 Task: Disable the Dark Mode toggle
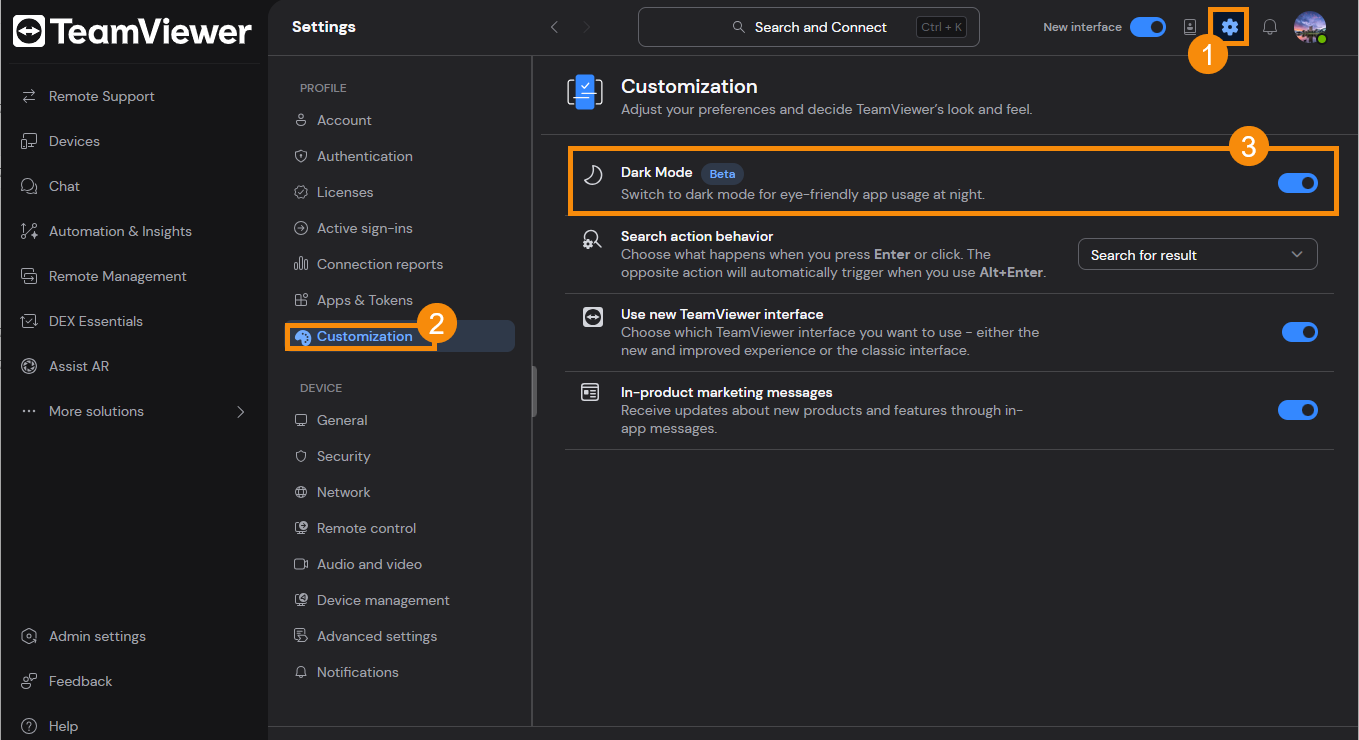click(1298, 183)
